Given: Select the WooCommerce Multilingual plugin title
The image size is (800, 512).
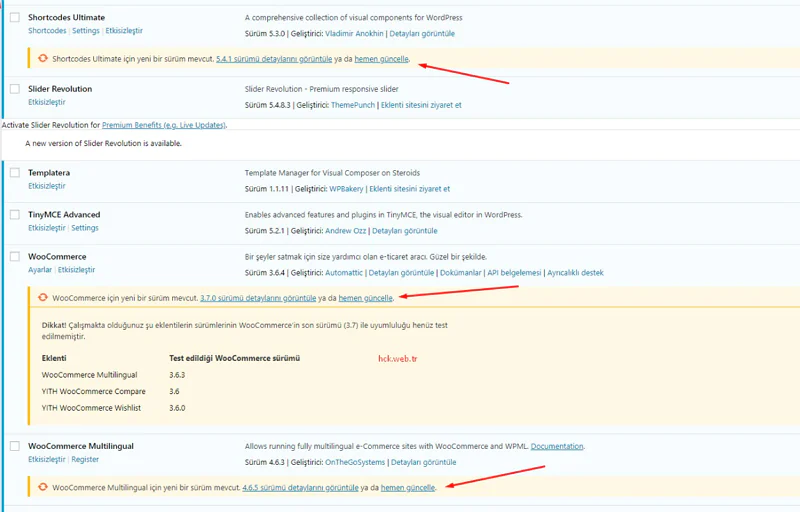Looking at the screenshot, I should (81, 446).
